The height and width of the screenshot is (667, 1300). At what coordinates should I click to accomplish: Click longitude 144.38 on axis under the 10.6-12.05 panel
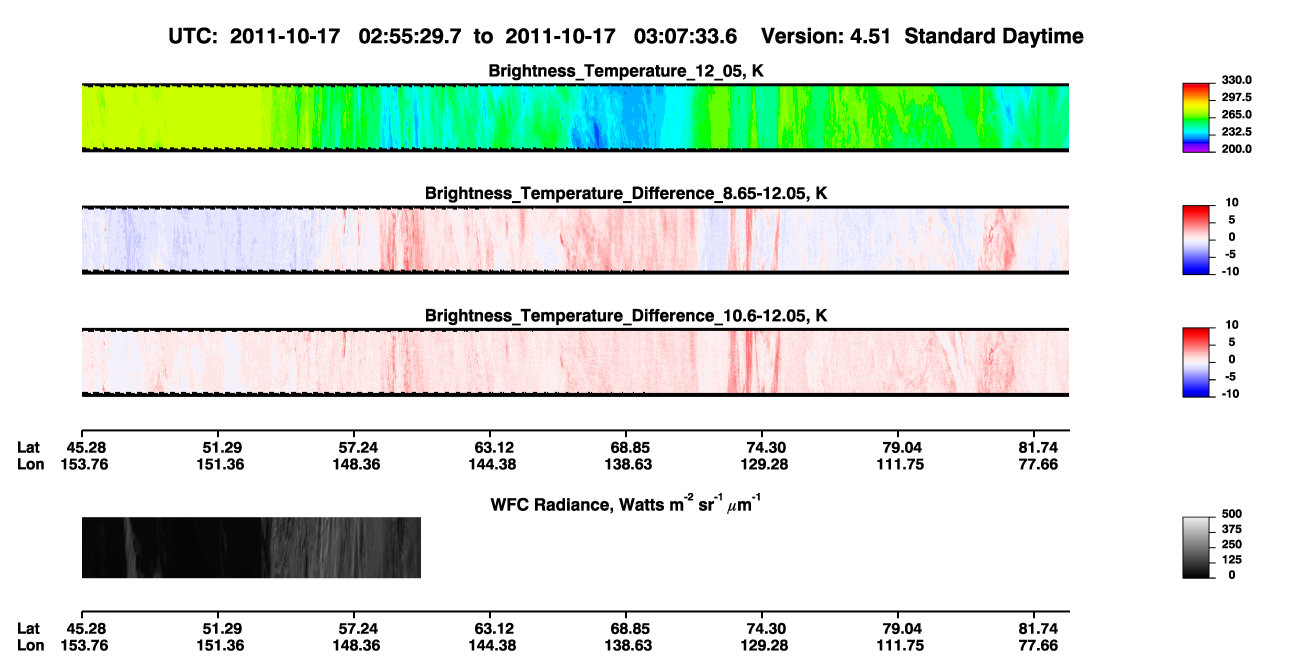pyautogui.click(x=494, y=464)
